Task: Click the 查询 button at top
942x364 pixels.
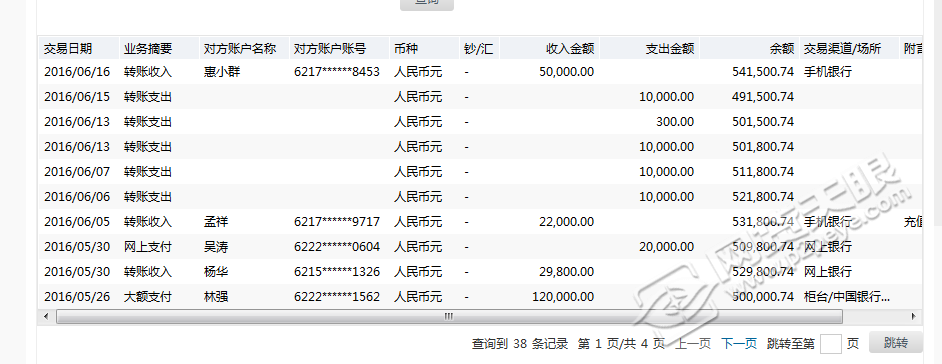Action: 427,3
